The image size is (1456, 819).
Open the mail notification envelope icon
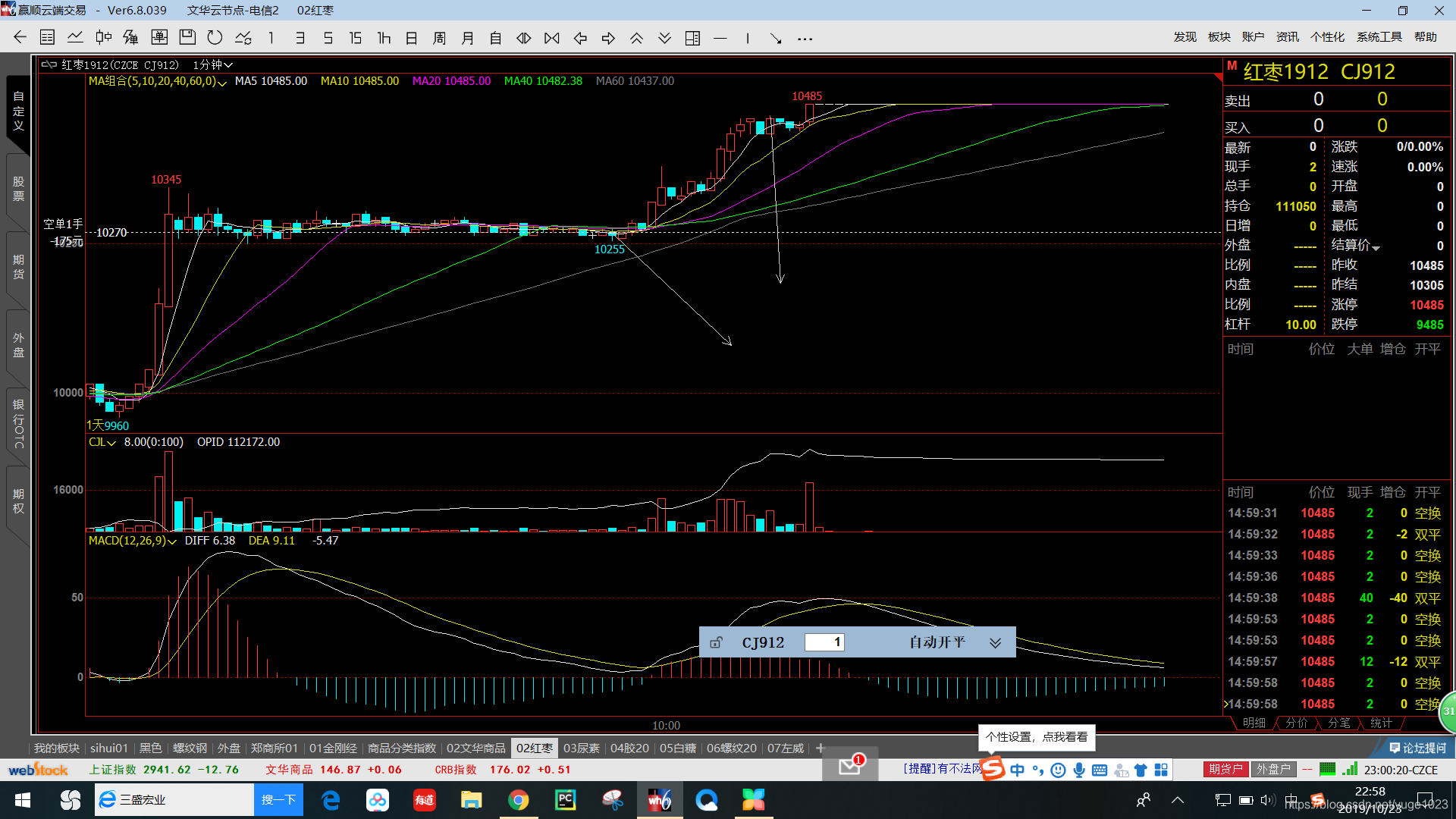click(x=850, y=767)
